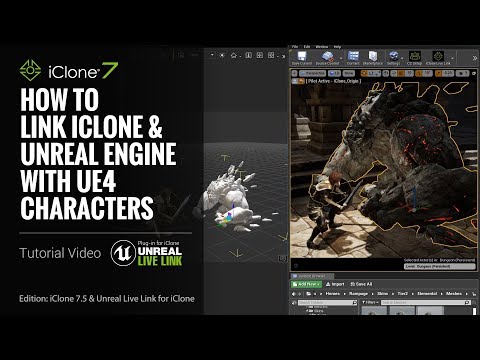Select Rampage in the breadcrumb path
Image resolution: width=480 pixels, height=360 pixels.
358,294
